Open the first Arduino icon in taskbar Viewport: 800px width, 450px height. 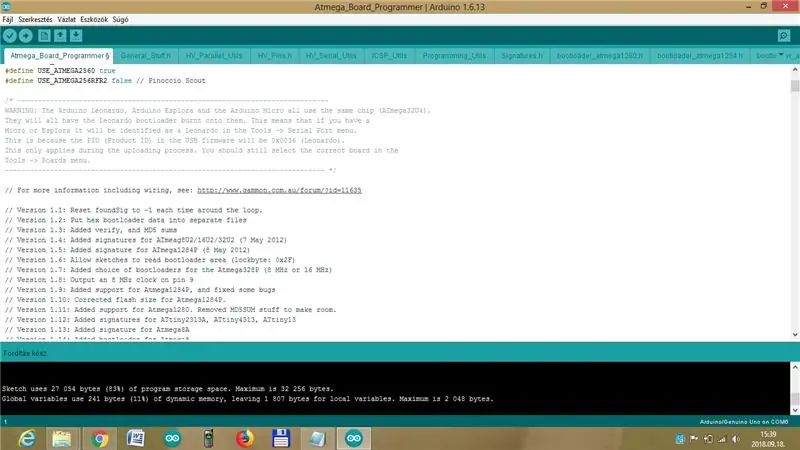172,438
